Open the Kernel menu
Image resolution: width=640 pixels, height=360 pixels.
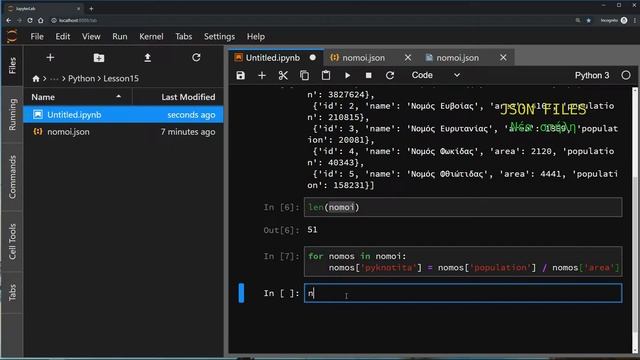[x=151, y=37]
